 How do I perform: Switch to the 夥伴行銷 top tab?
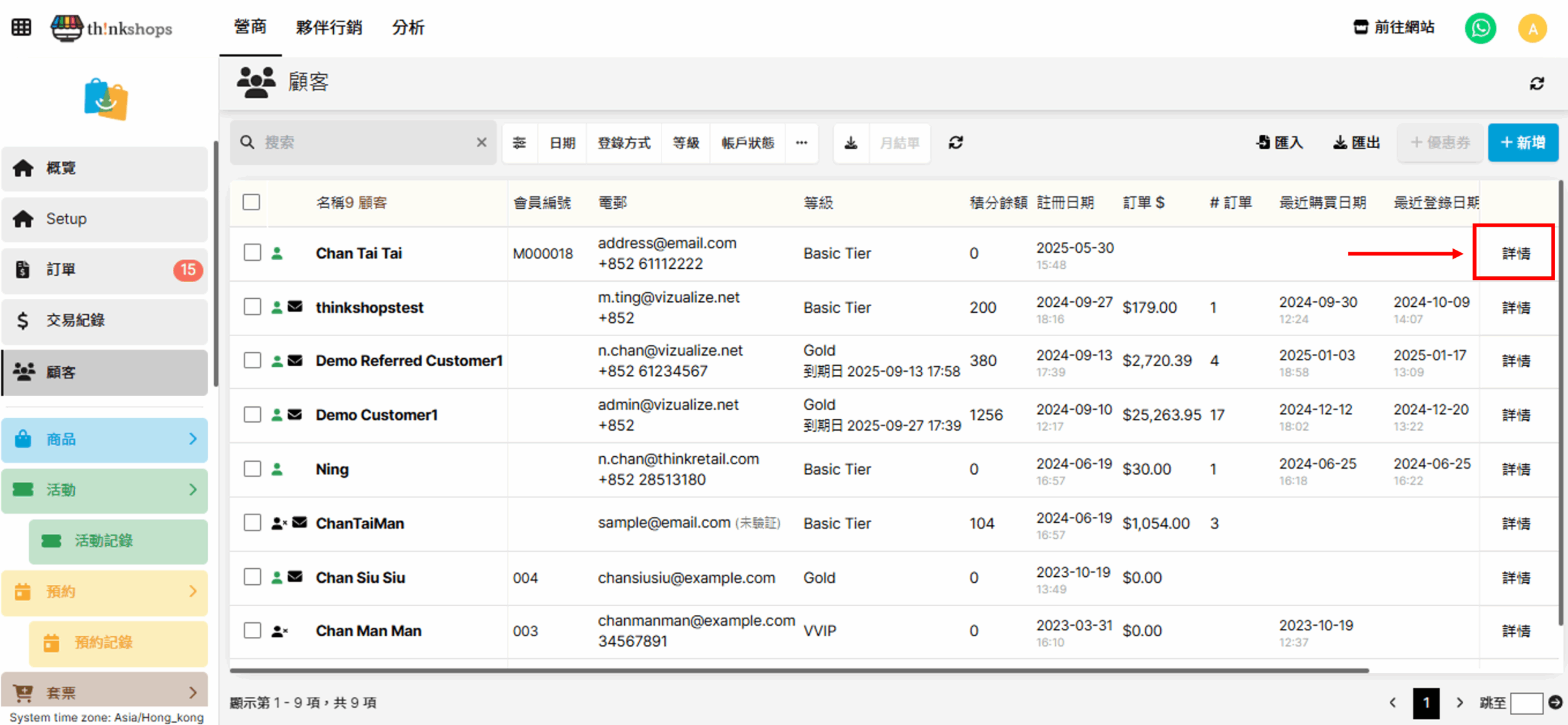coord(329,28)
